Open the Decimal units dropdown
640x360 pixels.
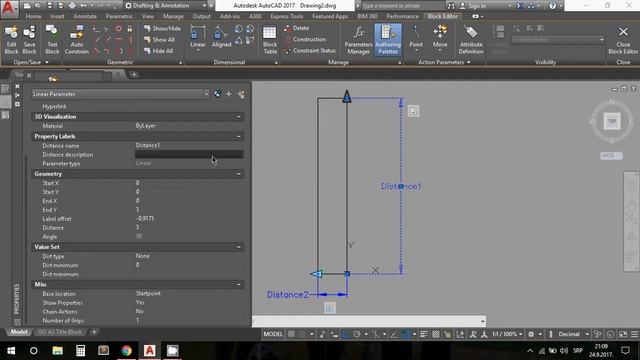(573, 334)
